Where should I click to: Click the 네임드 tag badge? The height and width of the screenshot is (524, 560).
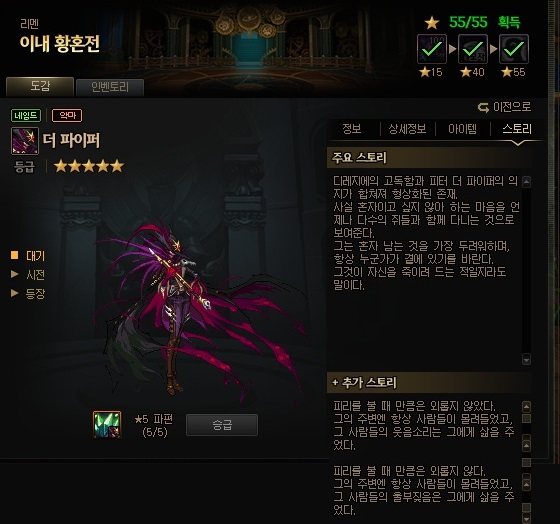[26, 115]
